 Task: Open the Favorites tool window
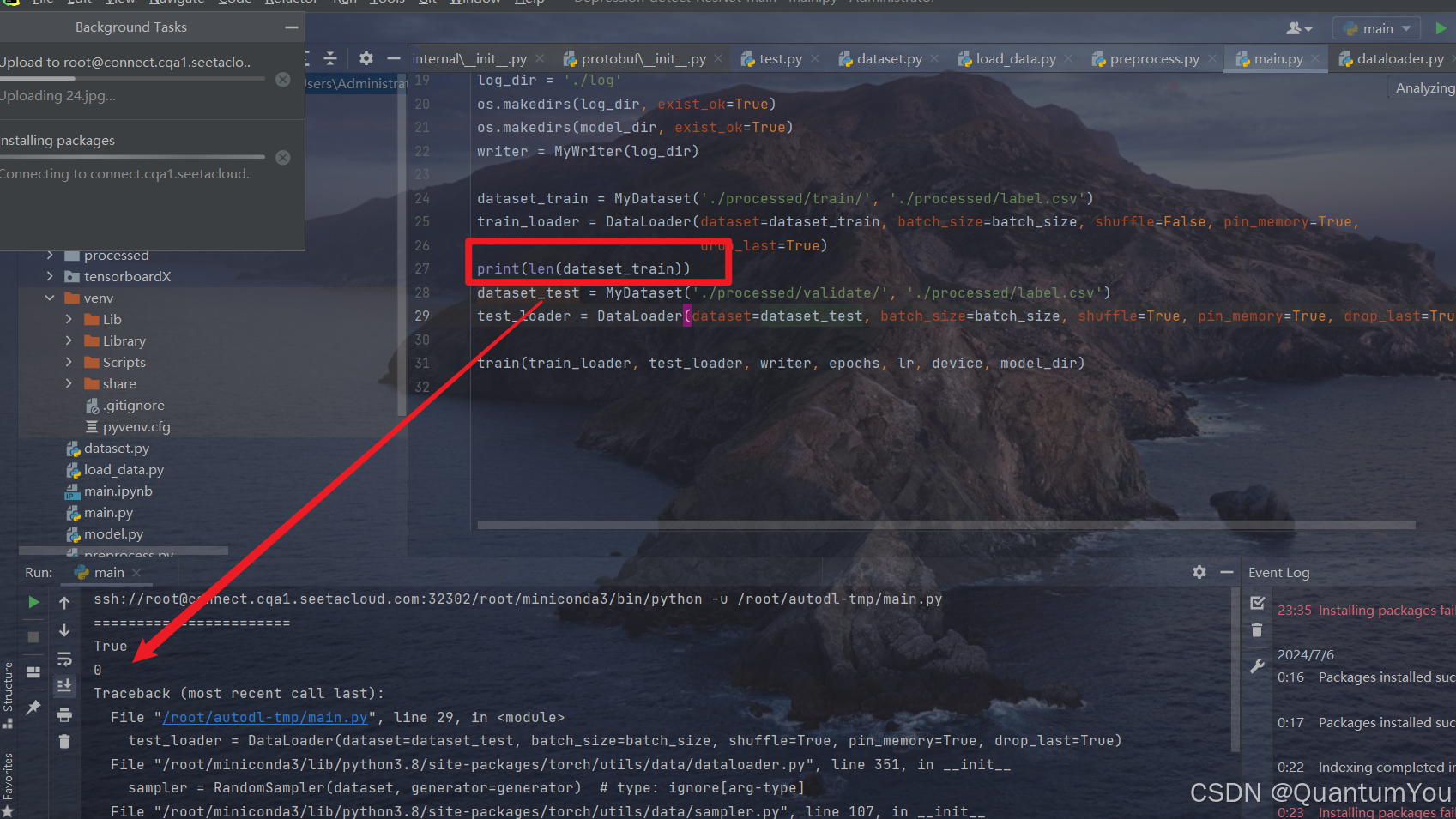click(9, 783)
